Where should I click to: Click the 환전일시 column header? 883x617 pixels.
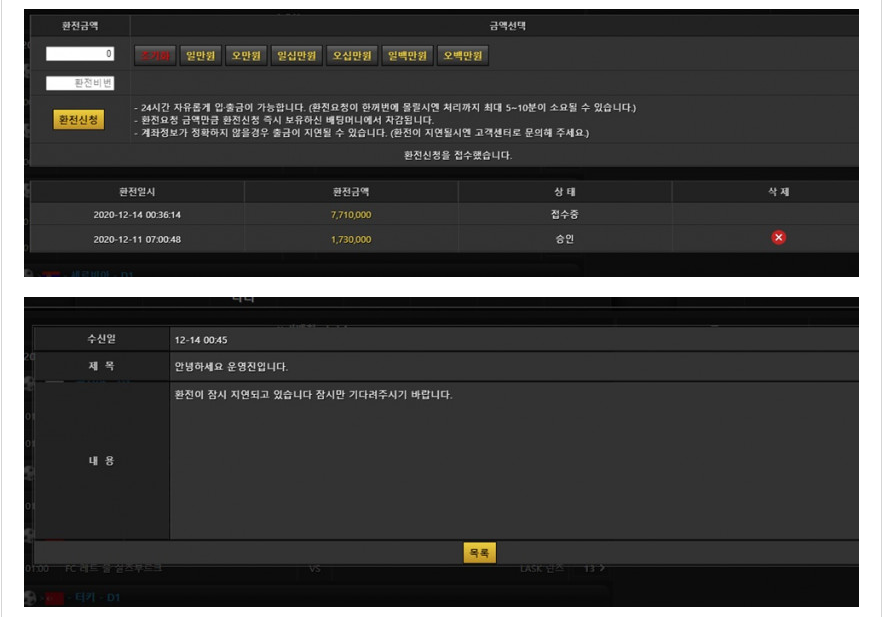(x=137, y=191)
